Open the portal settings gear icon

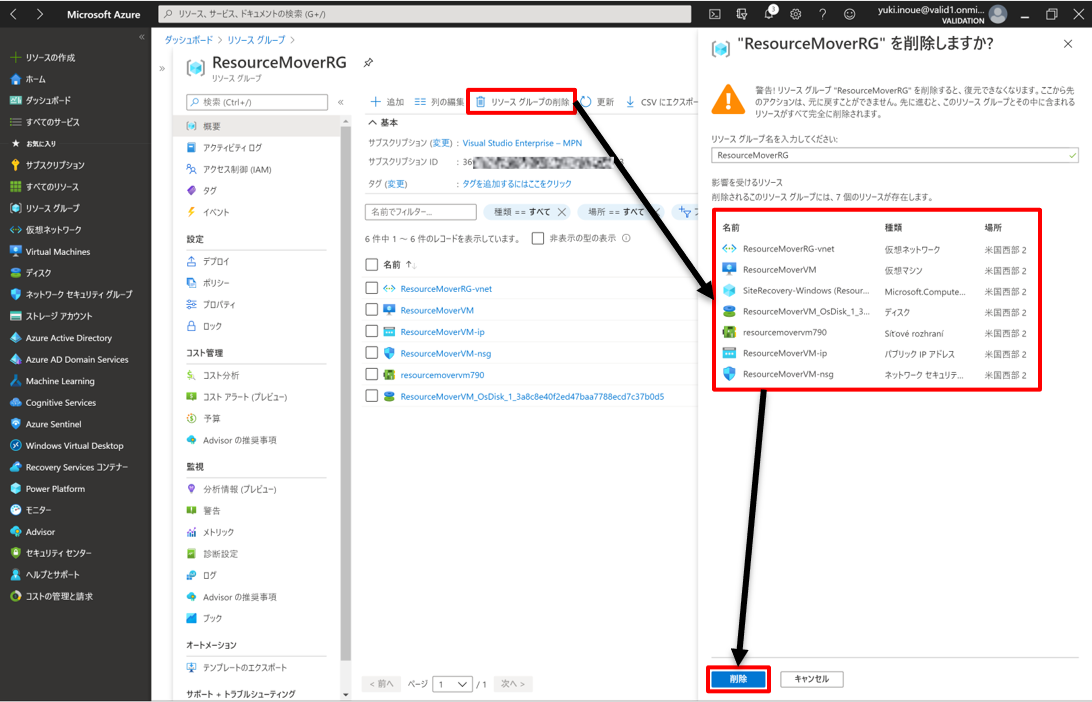pyautogui.click(x=795, y=14)
